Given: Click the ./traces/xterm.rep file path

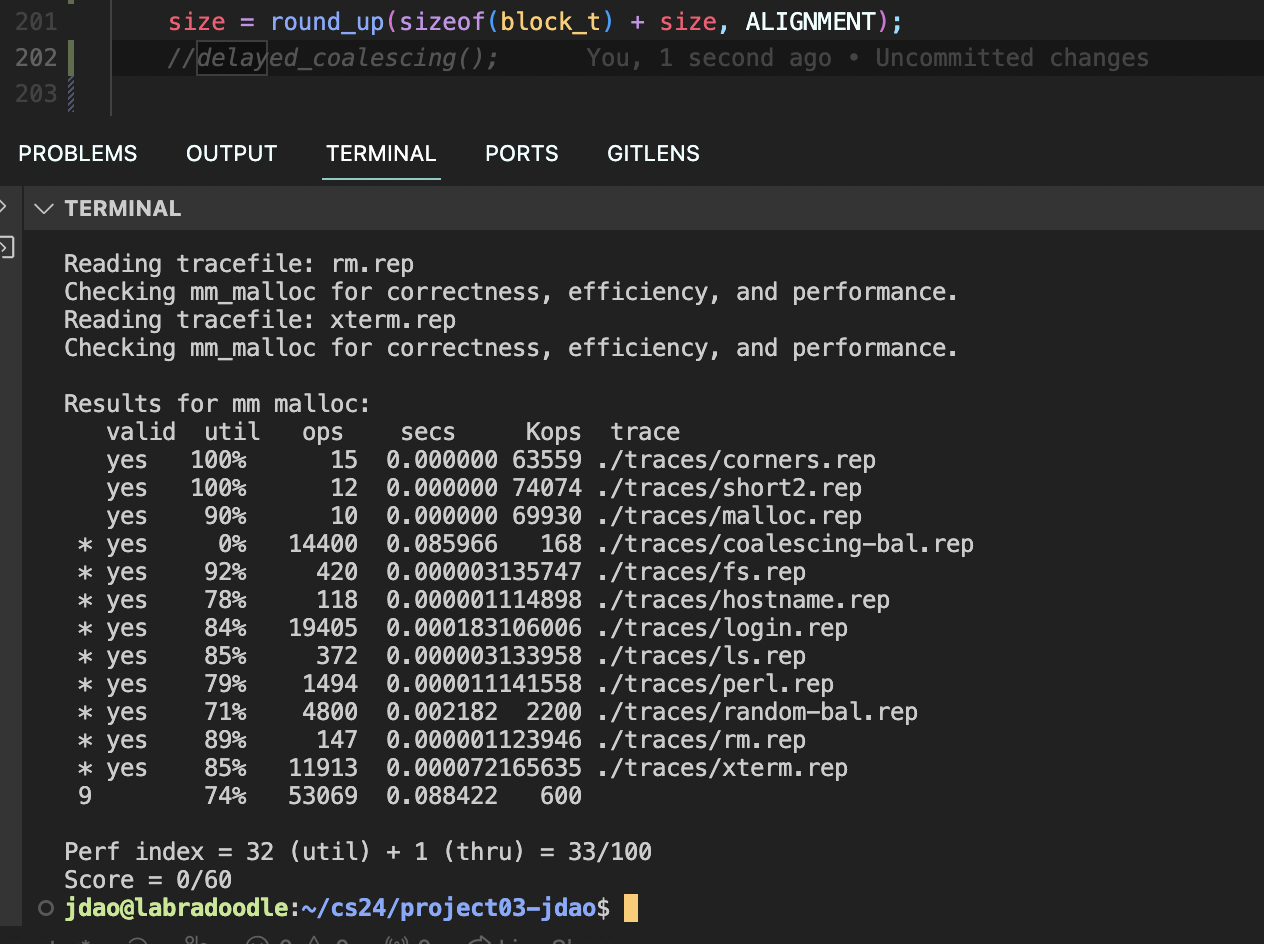Looking at the screenshot, I should 721,768.
